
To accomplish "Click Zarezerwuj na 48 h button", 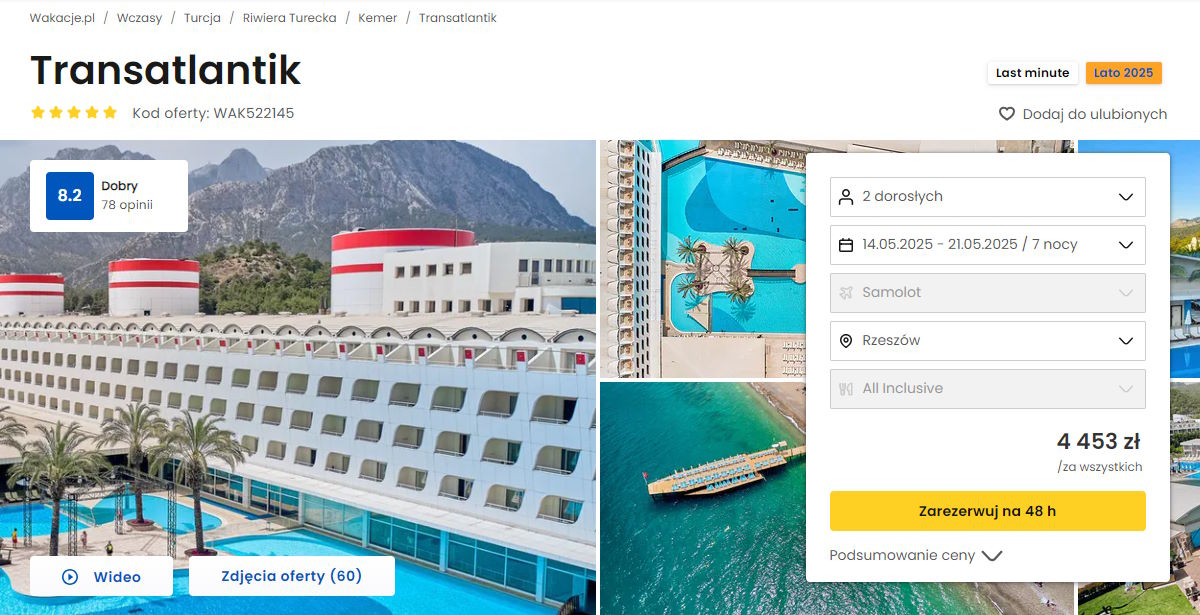I will [x=988, y=511].
